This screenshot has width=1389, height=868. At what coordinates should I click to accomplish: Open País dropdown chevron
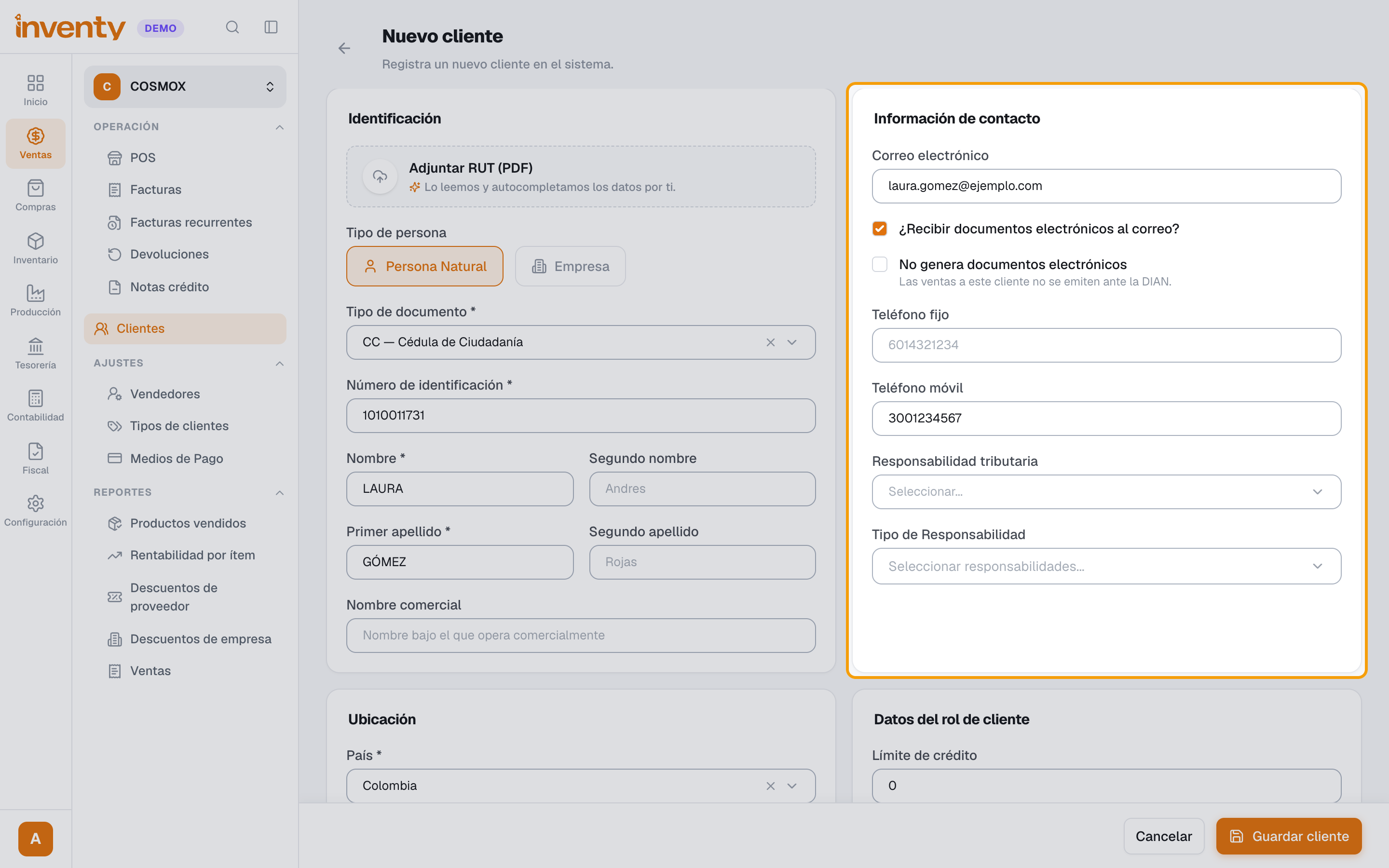(x=791, y=786)
